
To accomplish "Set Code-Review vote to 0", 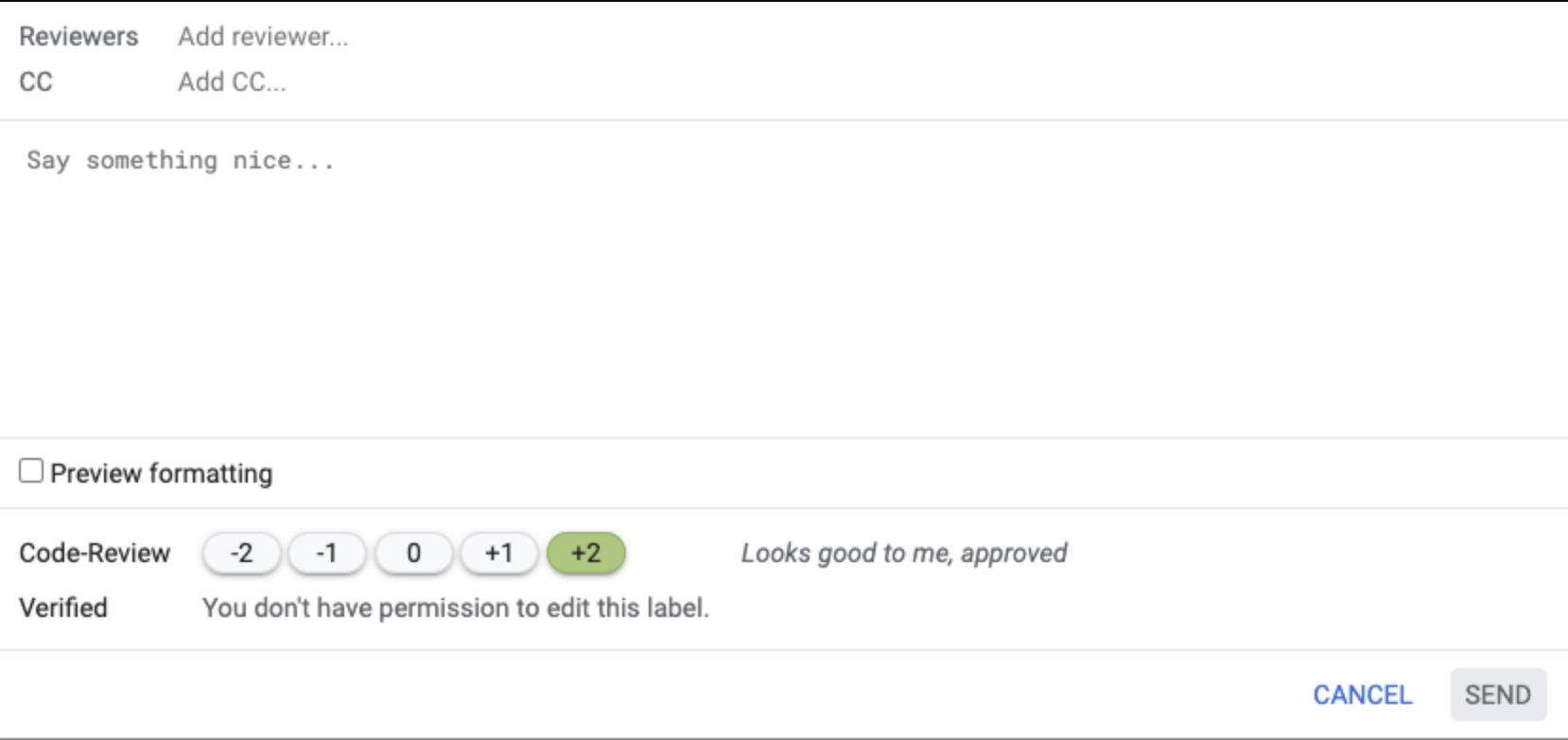I will (413, 554).
